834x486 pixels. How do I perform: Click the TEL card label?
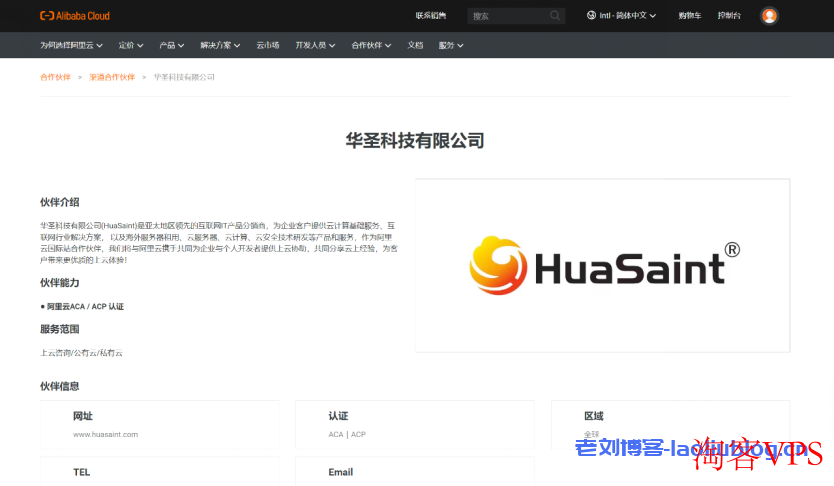point(81,472)
